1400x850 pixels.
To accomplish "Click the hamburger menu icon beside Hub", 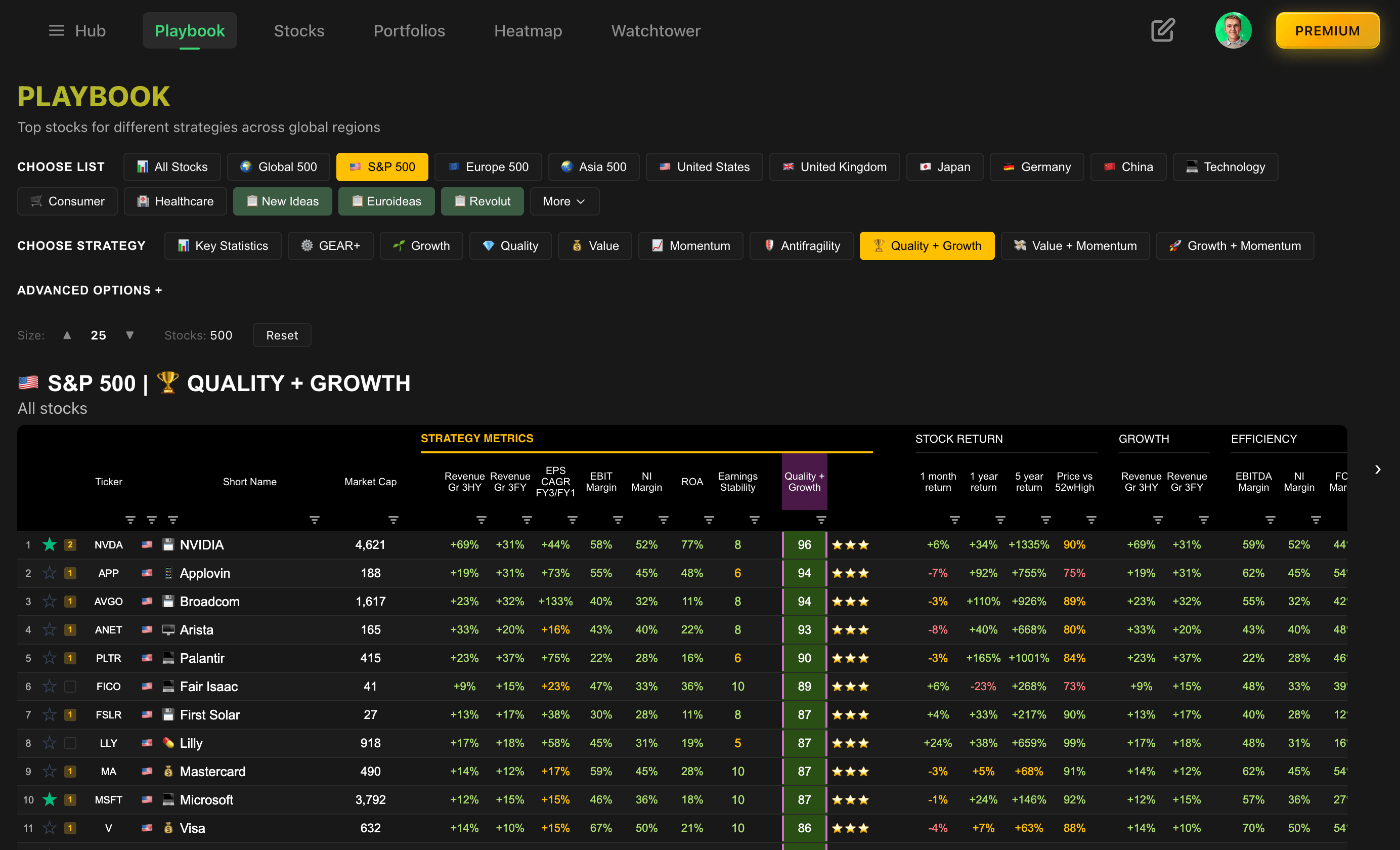I will pyautogui.click(x=56, y=30).
